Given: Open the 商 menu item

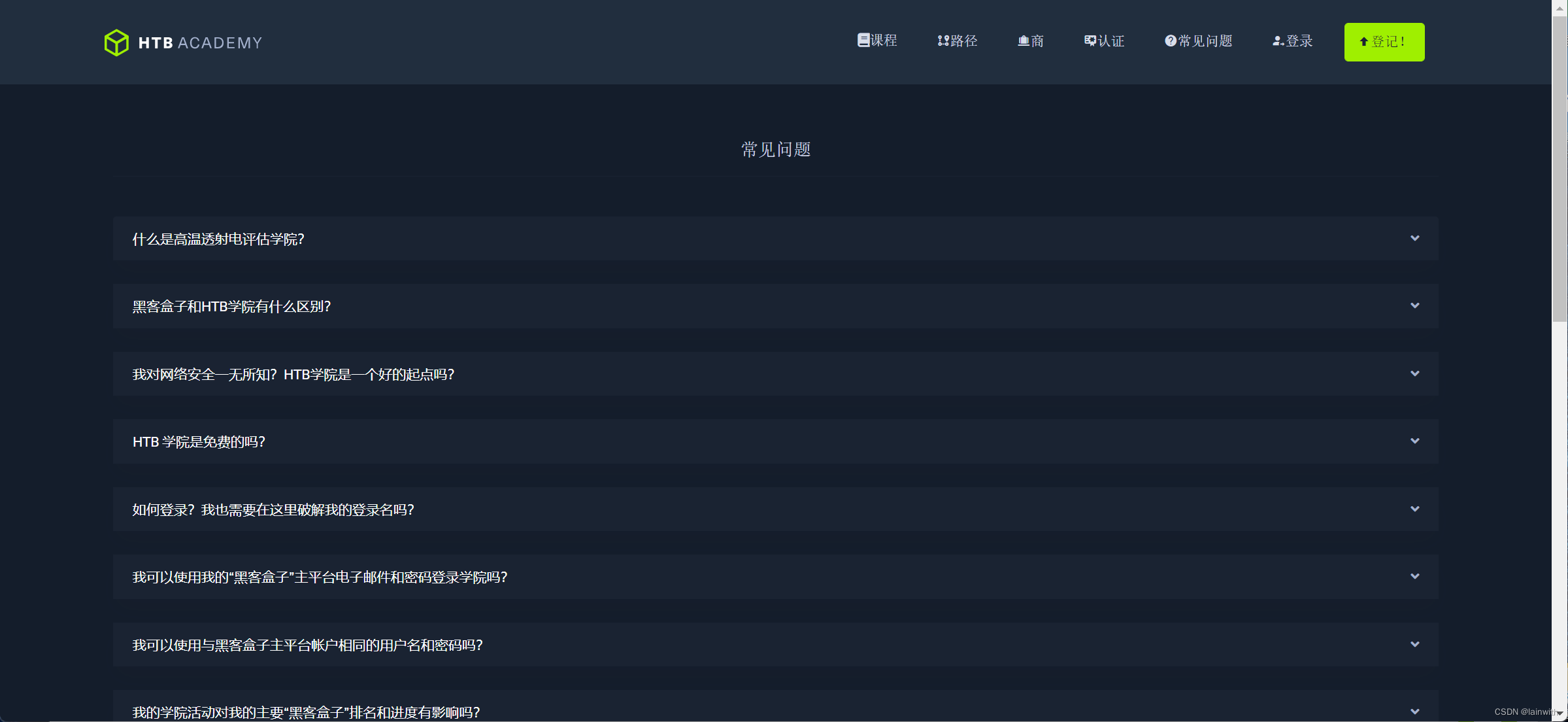Looking at the screenshot, I should click(x=1031, y=41).
